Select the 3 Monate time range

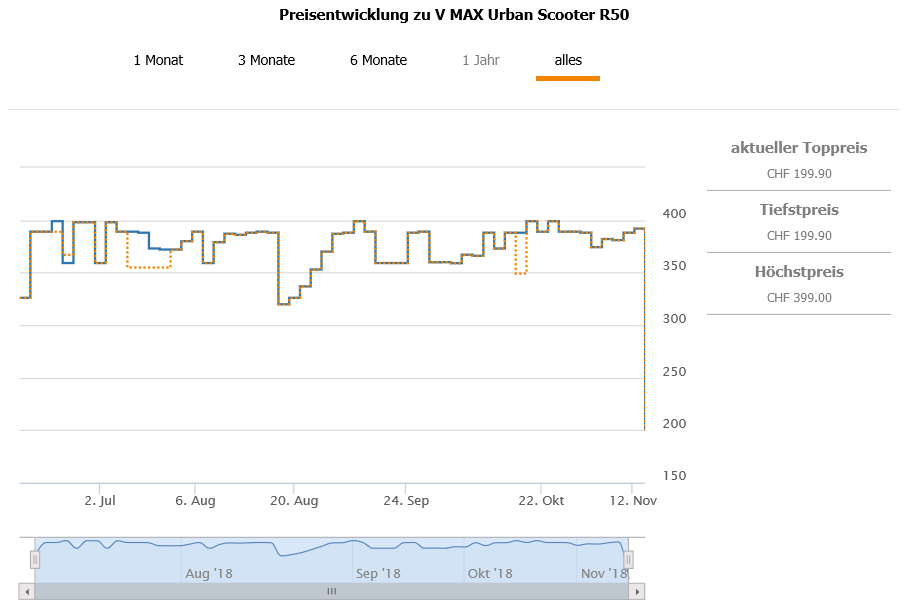266,60
